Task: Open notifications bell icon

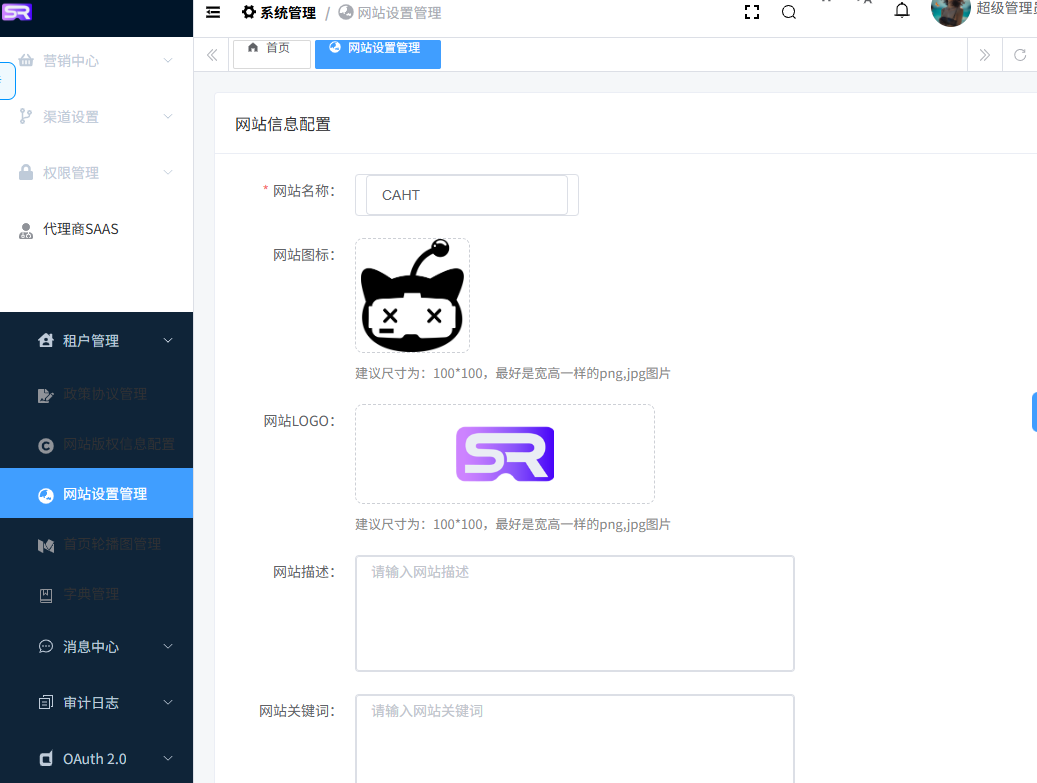Action: pyautogui.click(x=901, y=12)
